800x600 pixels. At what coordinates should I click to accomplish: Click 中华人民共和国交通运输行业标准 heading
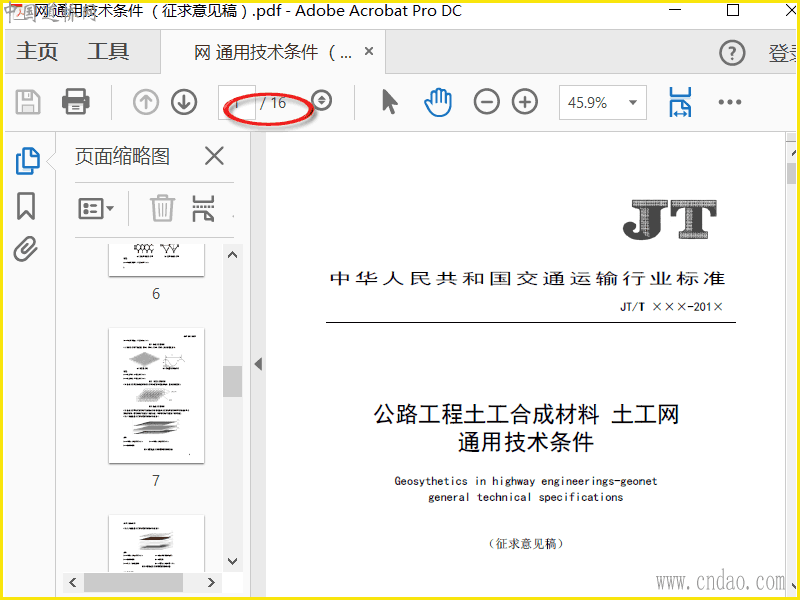tap(528, 279)
